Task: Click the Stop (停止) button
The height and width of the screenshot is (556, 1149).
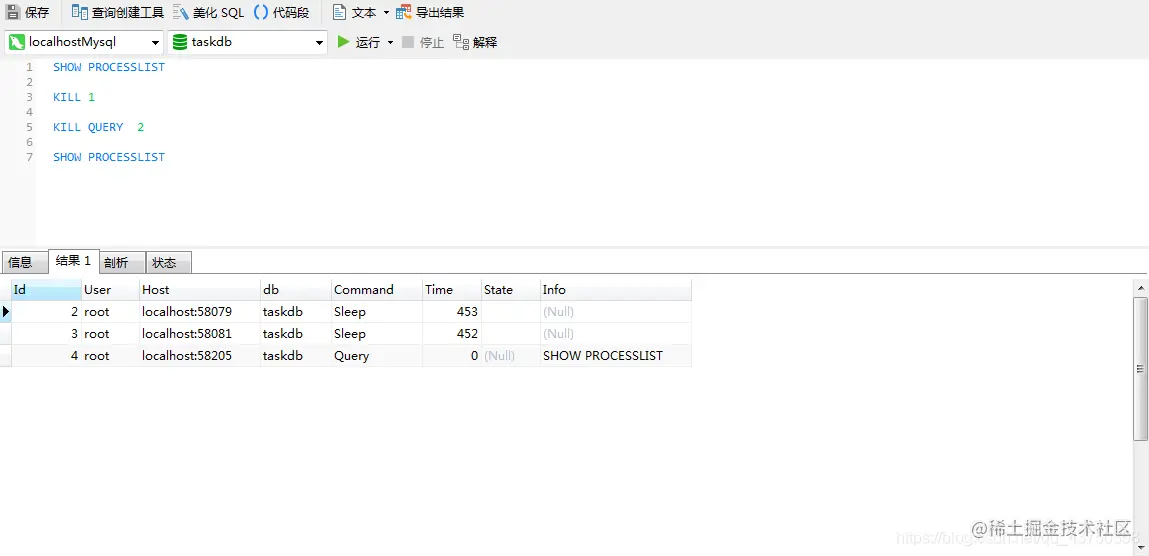Action: point(423,42)
